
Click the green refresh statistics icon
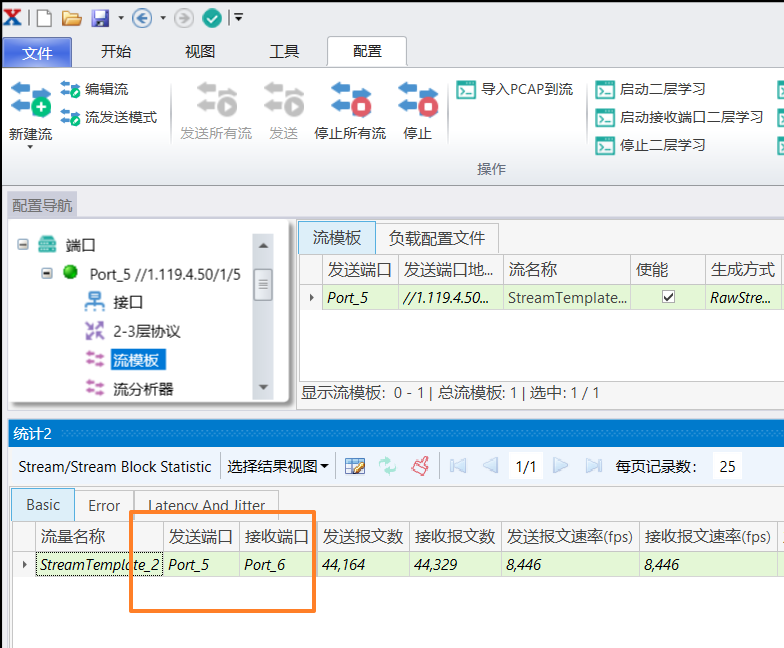coord(387,466)
